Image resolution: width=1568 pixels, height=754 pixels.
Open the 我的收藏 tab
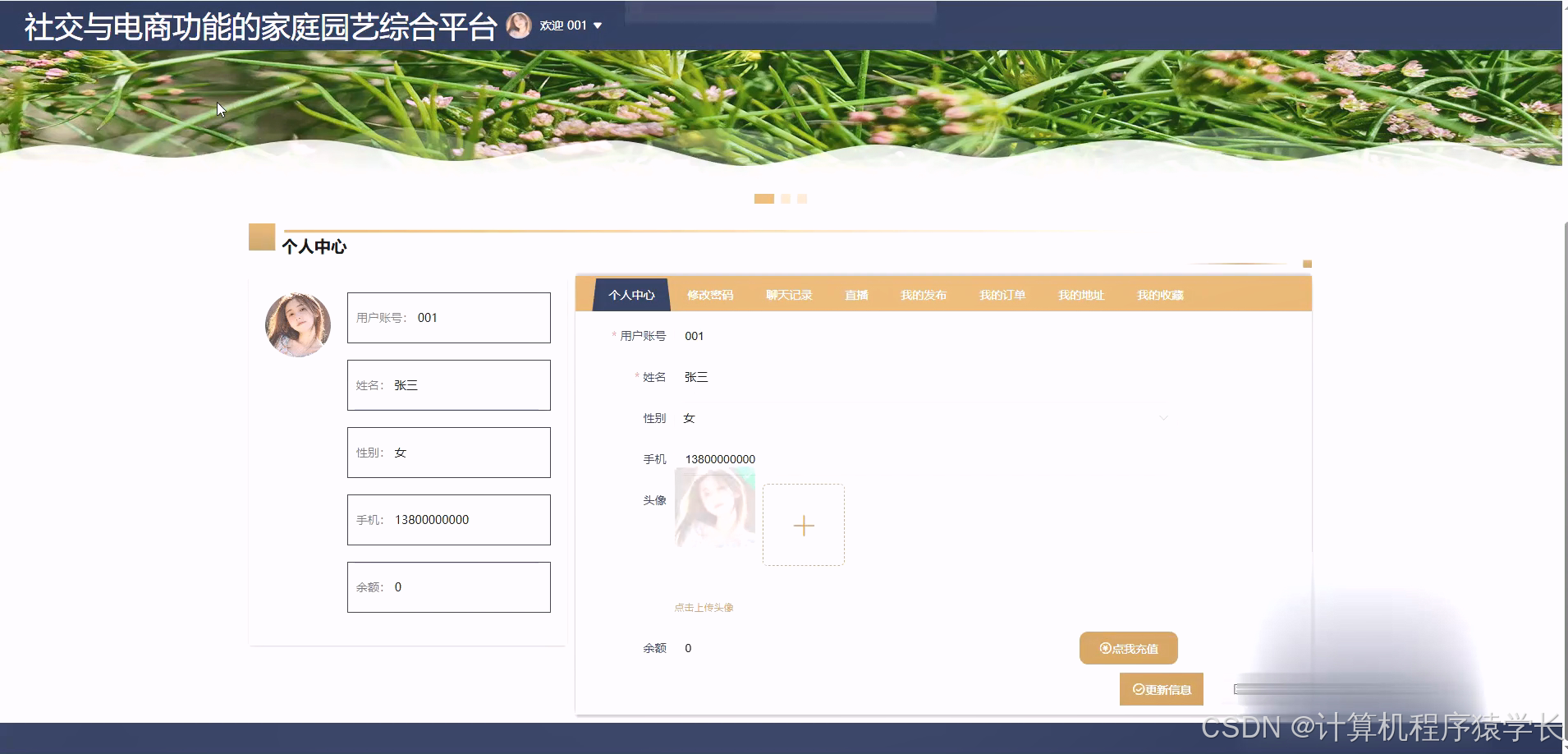point(1159,295)
